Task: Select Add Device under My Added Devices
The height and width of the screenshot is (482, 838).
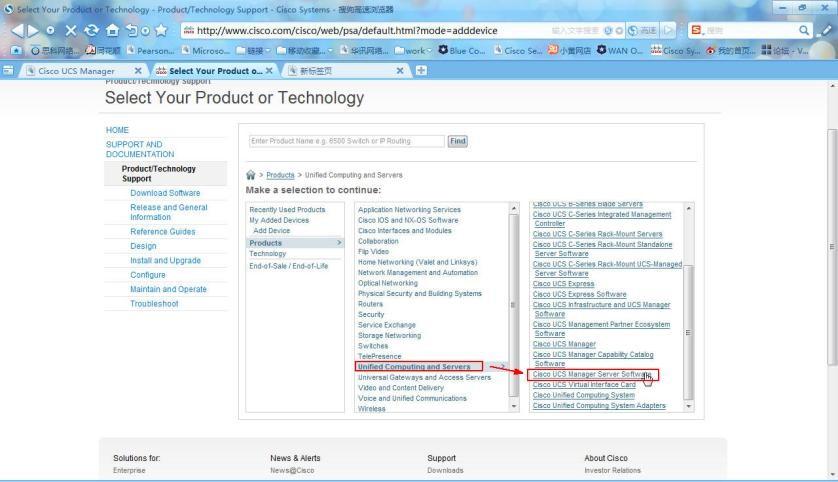Action: (x=271, y=230)
